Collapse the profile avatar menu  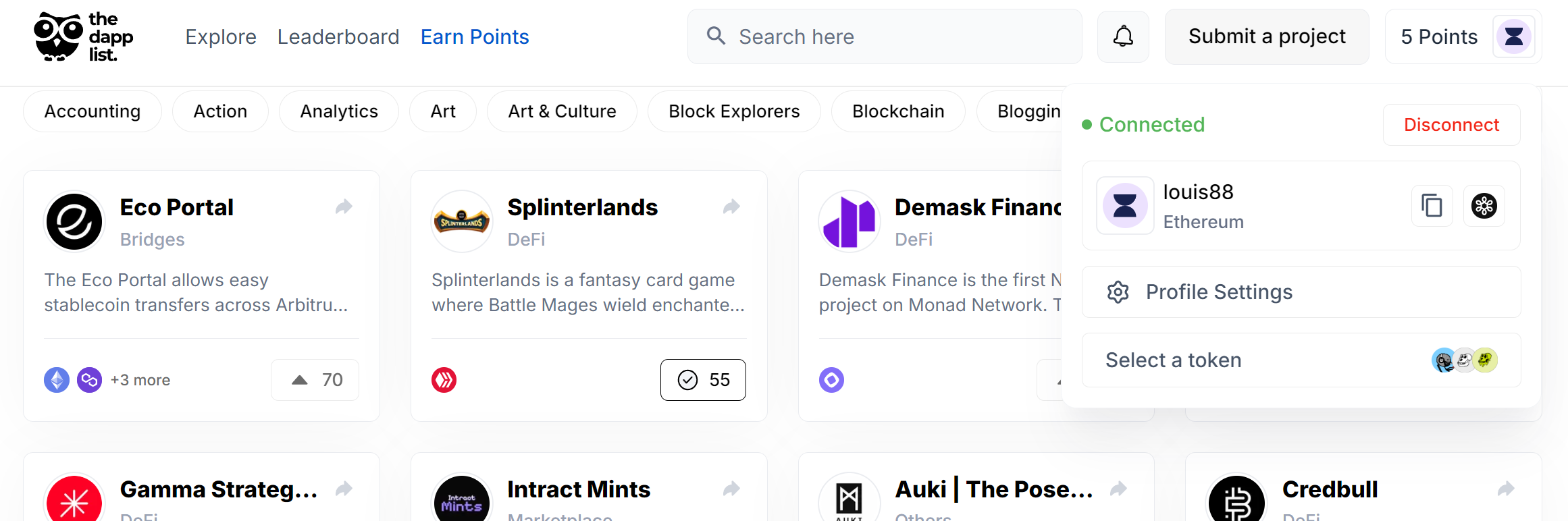coord(1514,36)
